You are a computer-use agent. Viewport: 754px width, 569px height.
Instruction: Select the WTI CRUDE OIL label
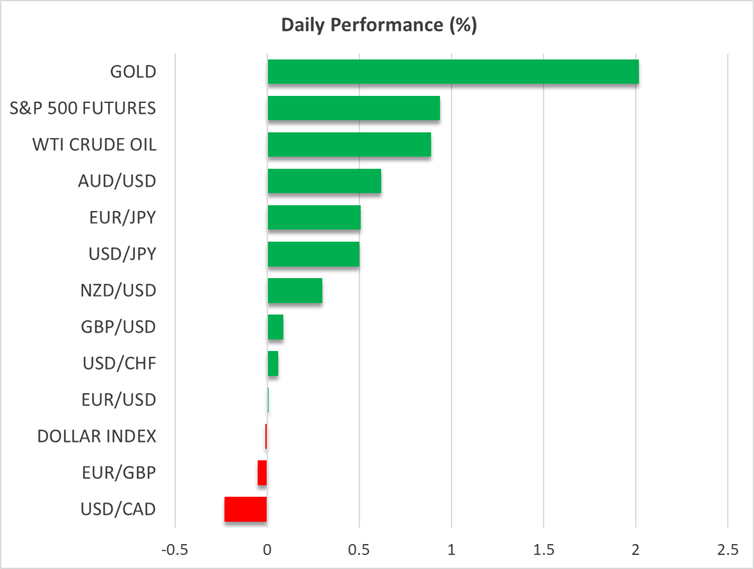tap(98, 145)
